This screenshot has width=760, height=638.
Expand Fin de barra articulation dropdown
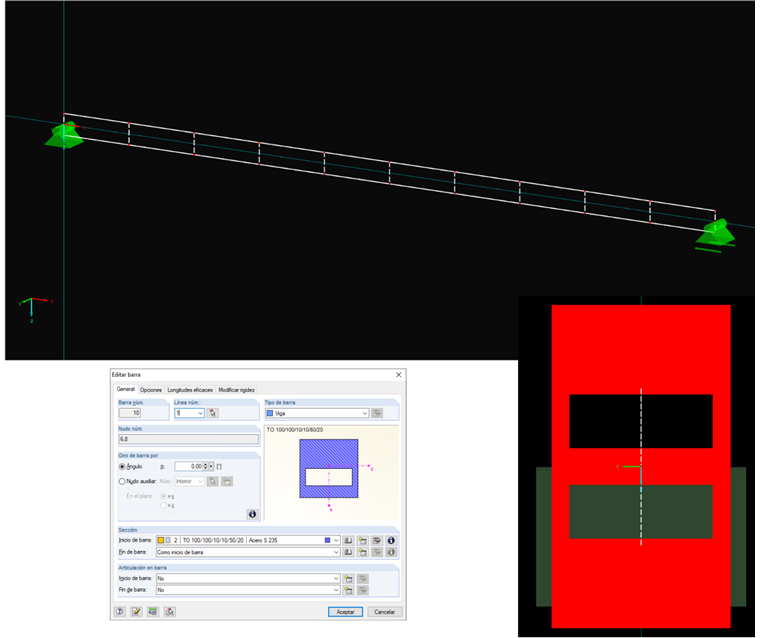(x=336, y=590)
